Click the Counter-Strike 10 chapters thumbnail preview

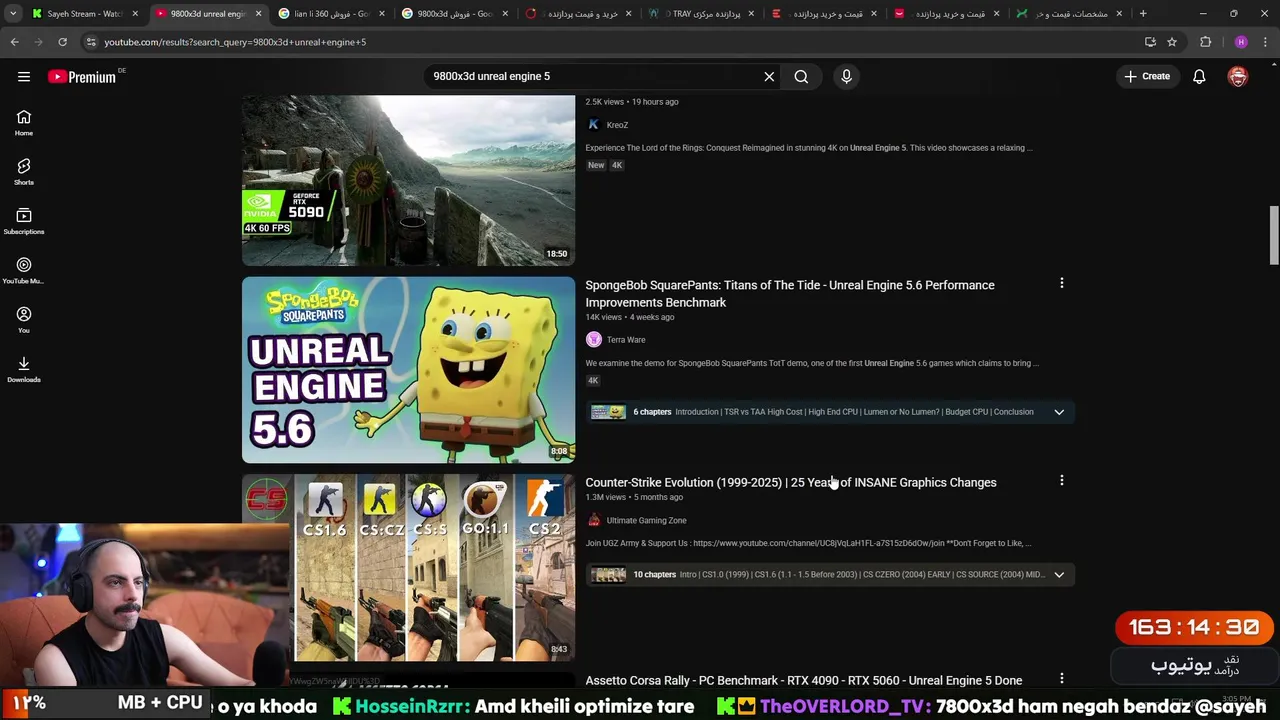click(x=608, y=575)
